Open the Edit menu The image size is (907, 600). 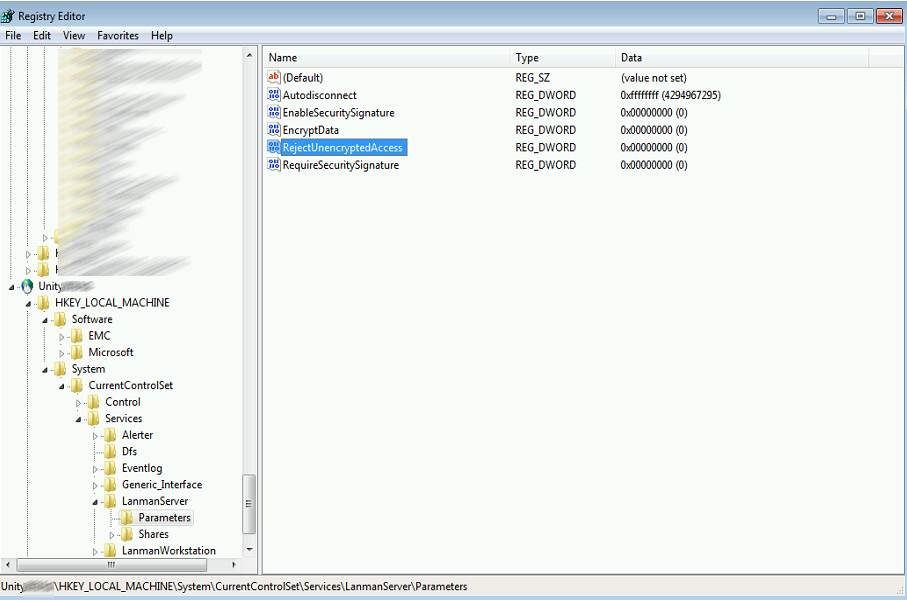pos(42,35)
